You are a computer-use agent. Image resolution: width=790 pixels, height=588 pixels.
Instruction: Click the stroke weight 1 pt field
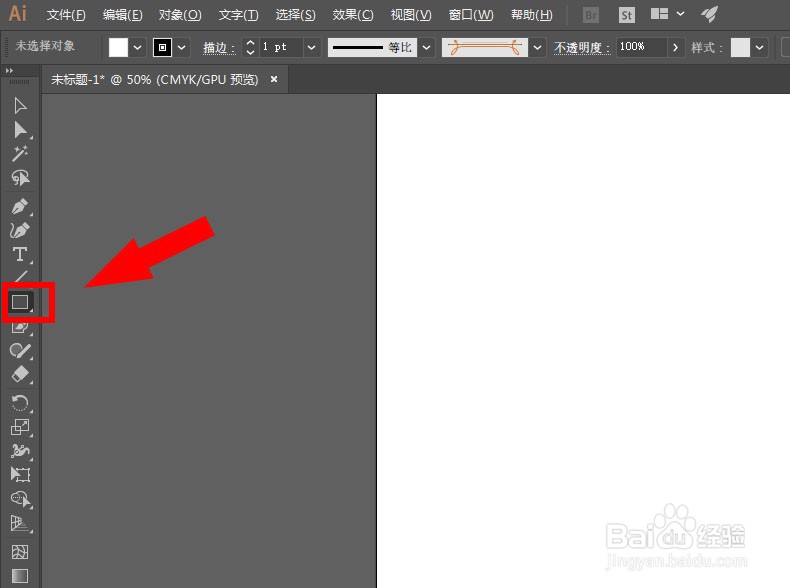pos(281,47)
